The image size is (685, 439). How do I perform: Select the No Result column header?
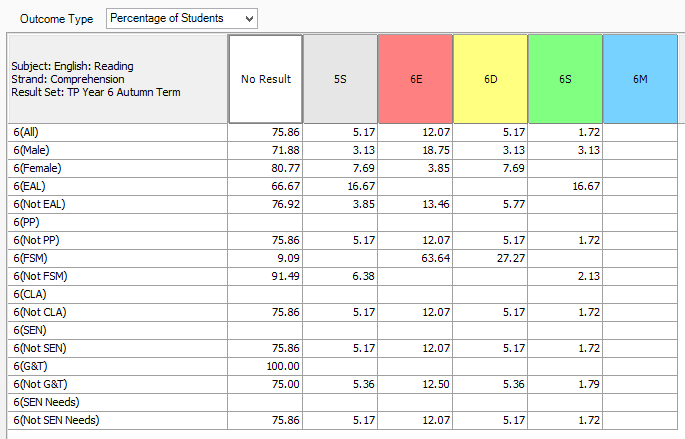266,79
